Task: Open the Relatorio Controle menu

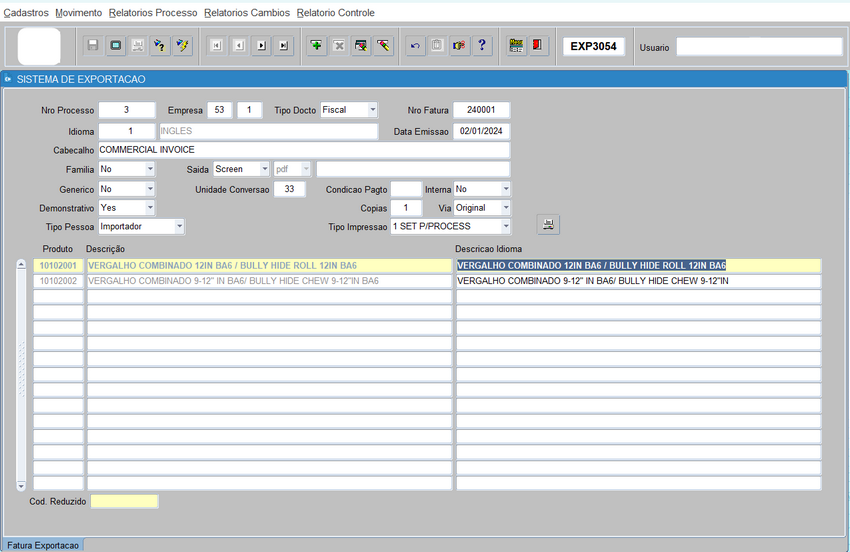Action: pos(336,12)
